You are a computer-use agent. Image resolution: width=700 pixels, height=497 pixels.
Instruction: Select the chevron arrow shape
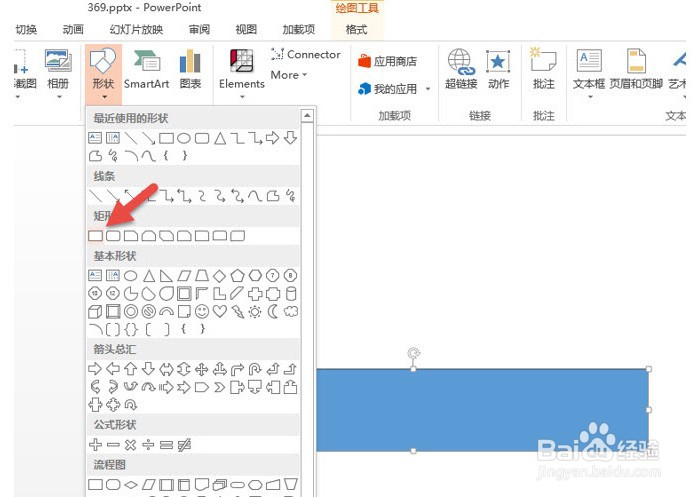pyautogui.click(x=219, y=387)
